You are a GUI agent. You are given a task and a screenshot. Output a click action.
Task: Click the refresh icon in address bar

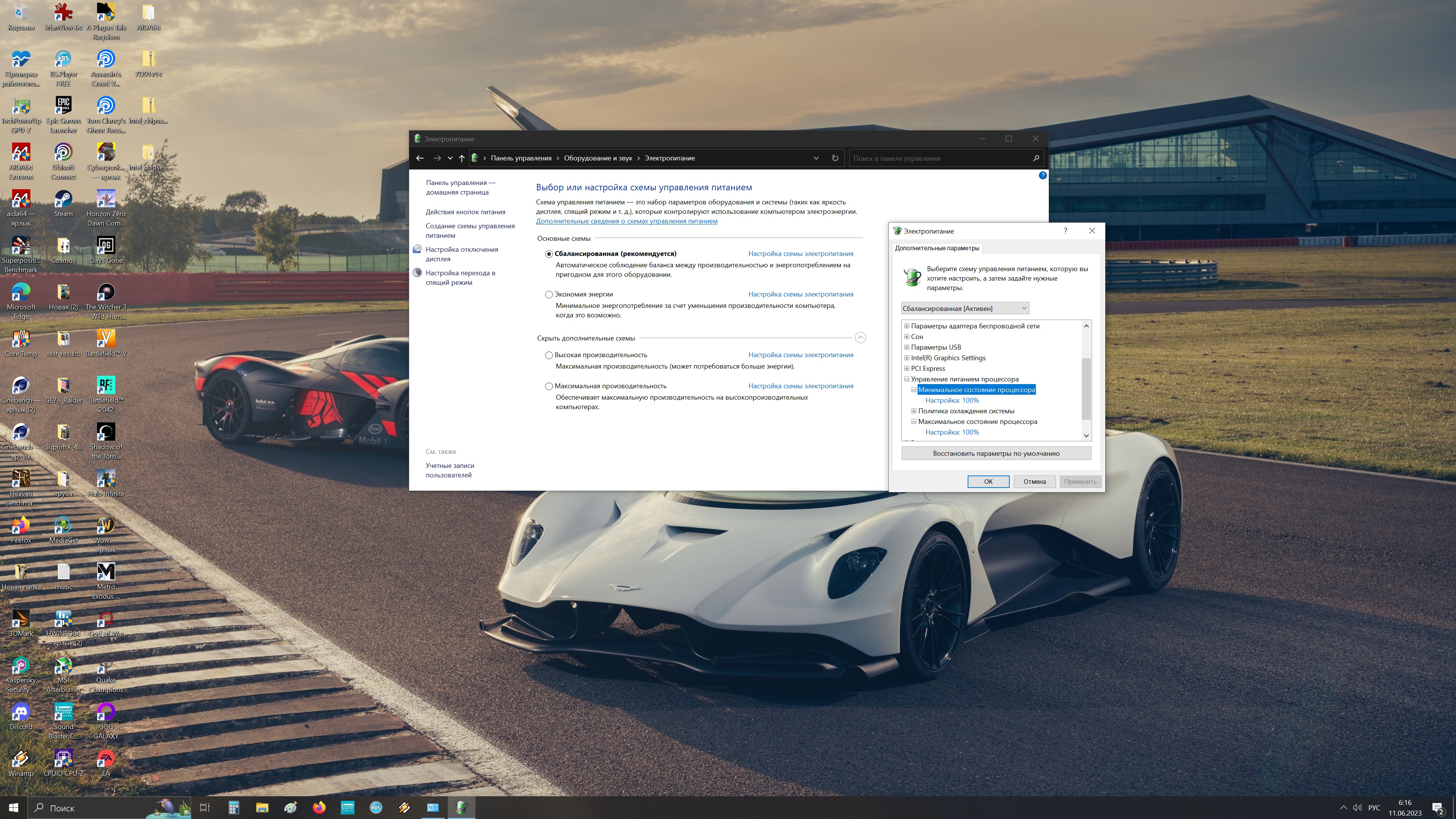point(835,158)
